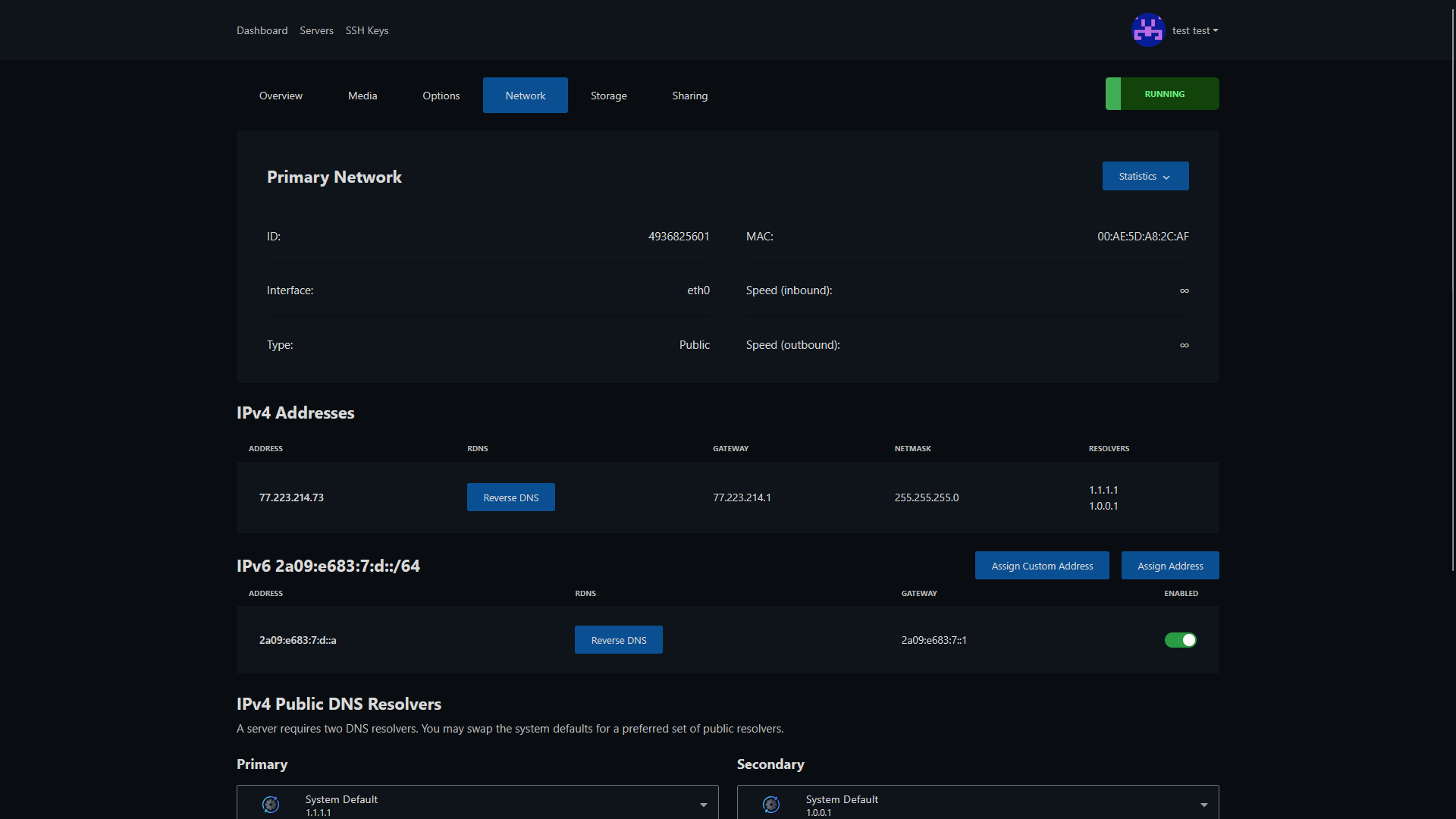The width and height of the screenshot is (1456, 819).
Task: Click Reverse DNS for 2a09:e683:7:d::a
Action: (619, 640)
